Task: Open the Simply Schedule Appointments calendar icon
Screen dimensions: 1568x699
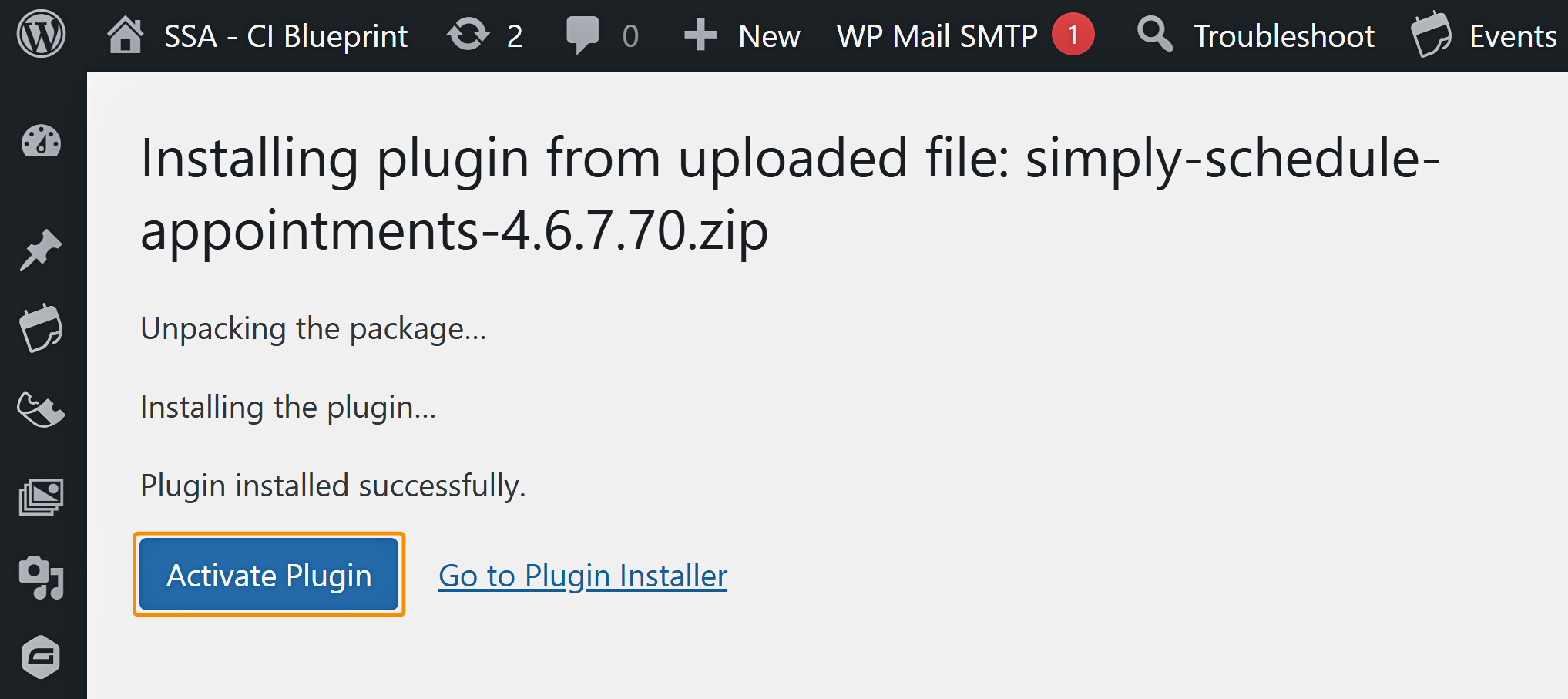Action: pyautogui.click(x=42, y=328)
